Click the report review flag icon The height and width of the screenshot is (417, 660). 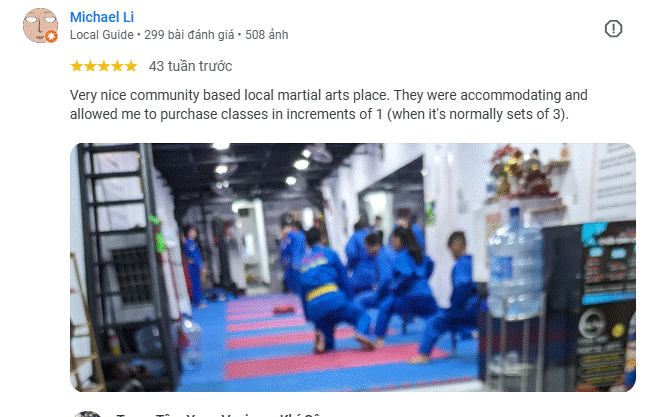point(613,29)
